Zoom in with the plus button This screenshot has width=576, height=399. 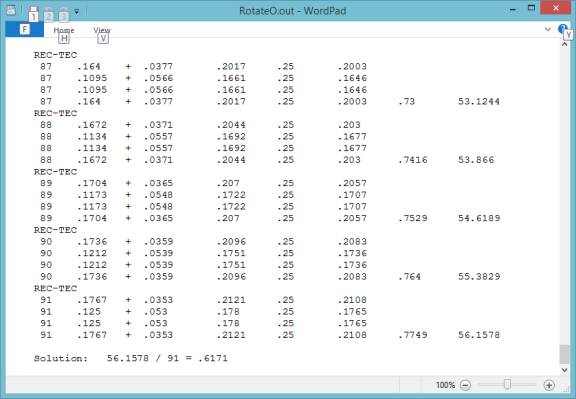pos(549,385)
